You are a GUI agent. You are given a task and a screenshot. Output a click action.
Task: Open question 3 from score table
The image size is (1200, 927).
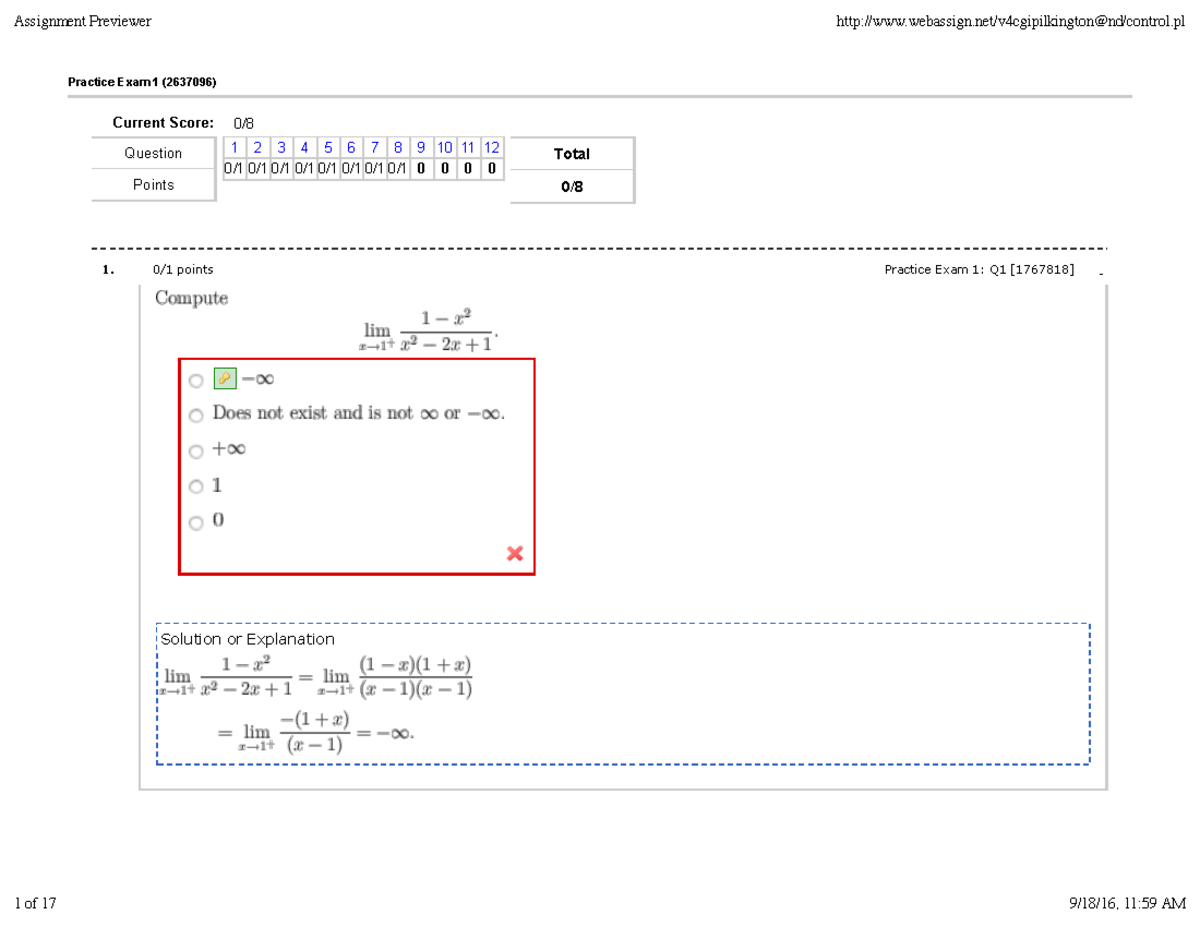(x=281, y=148)
